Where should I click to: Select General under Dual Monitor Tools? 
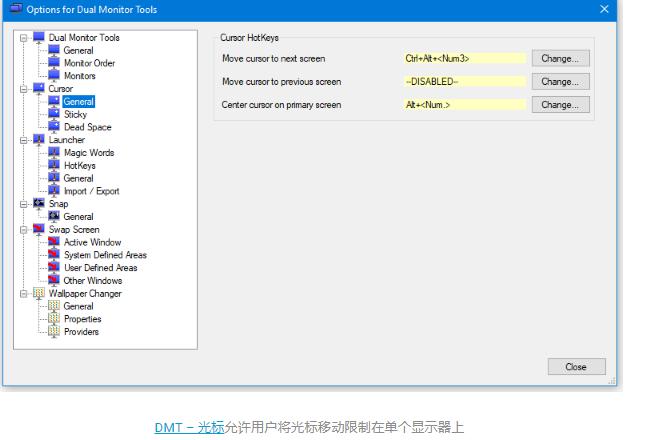click(78, 50)
